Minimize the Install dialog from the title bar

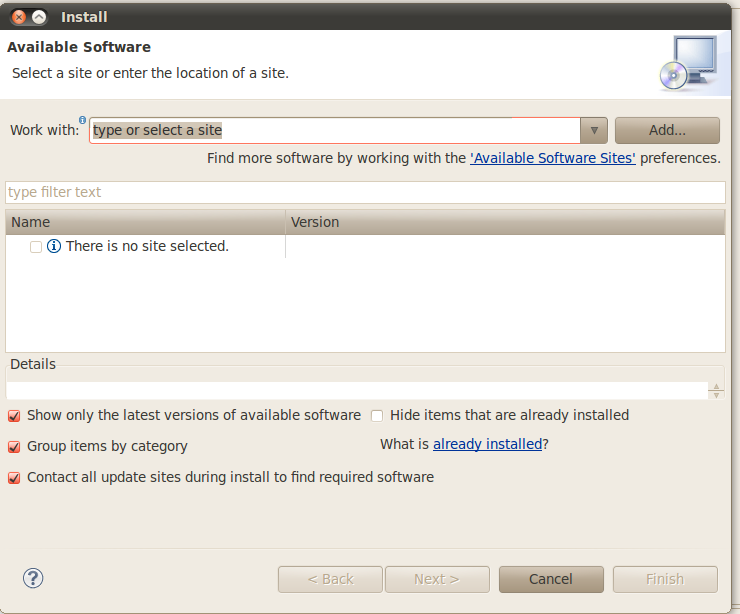coord(39,17)
